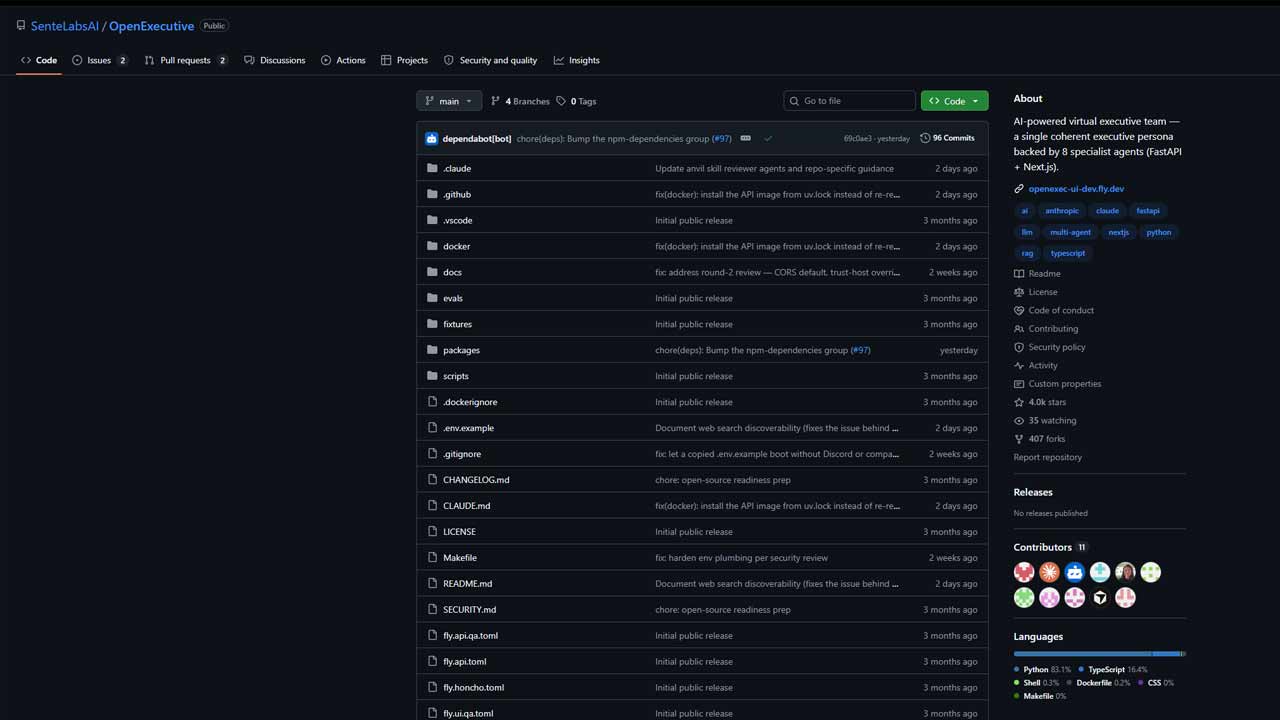Viewport: 1280px width, 720px height.
Task: View the 4 Branches link
Action: pyautogui.click(x=520, y=101)
